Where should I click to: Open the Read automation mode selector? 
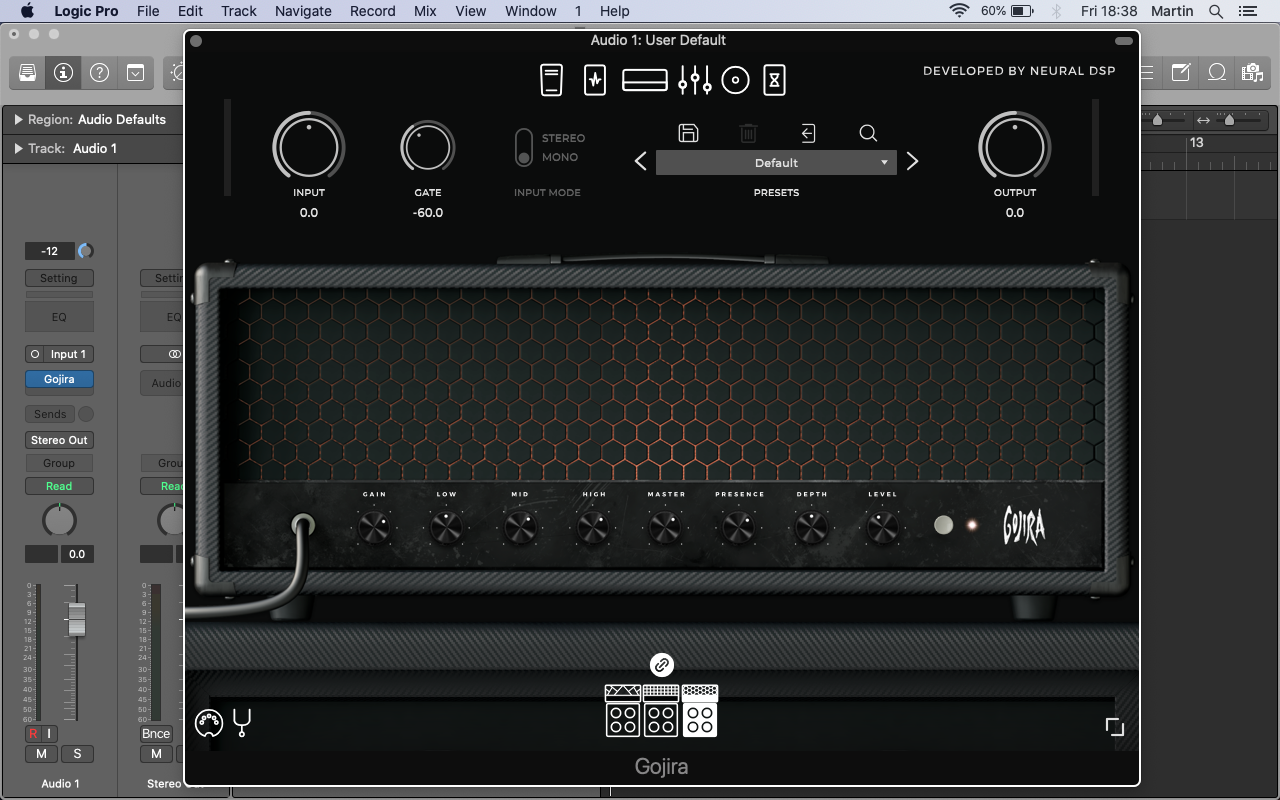pos(59,486)
